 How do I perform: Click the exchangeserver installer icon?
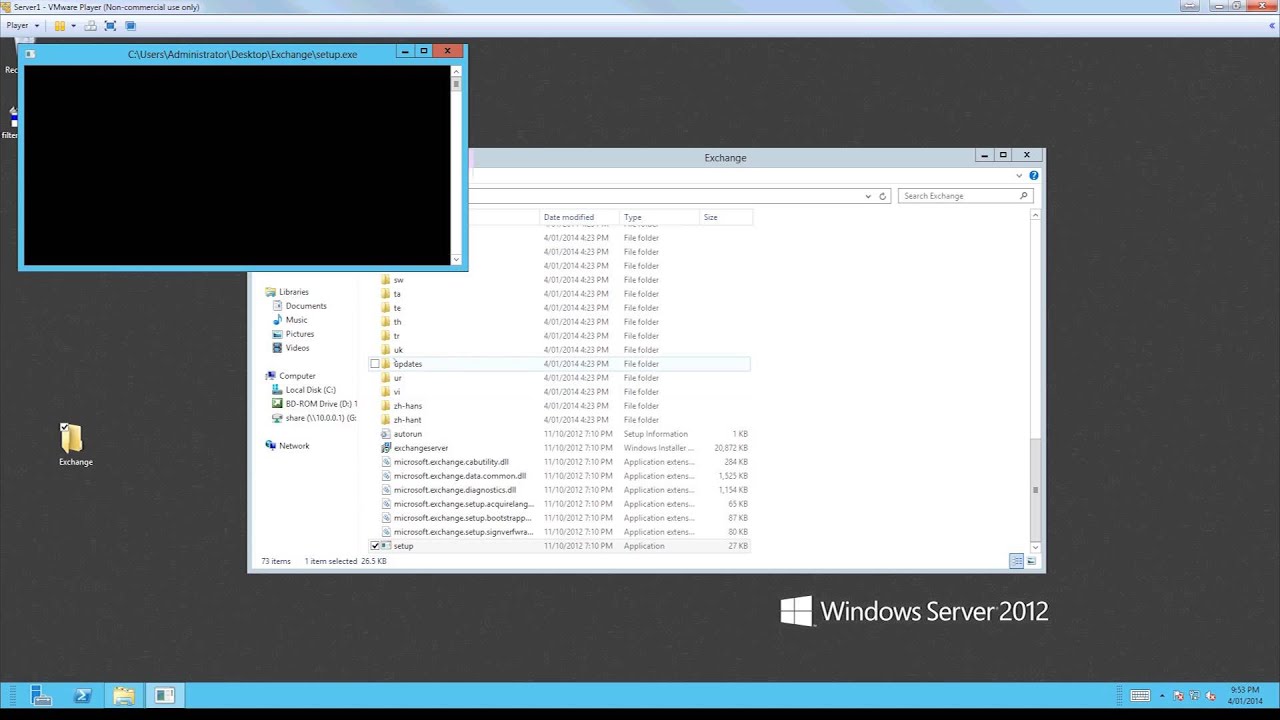coord(386,448)
